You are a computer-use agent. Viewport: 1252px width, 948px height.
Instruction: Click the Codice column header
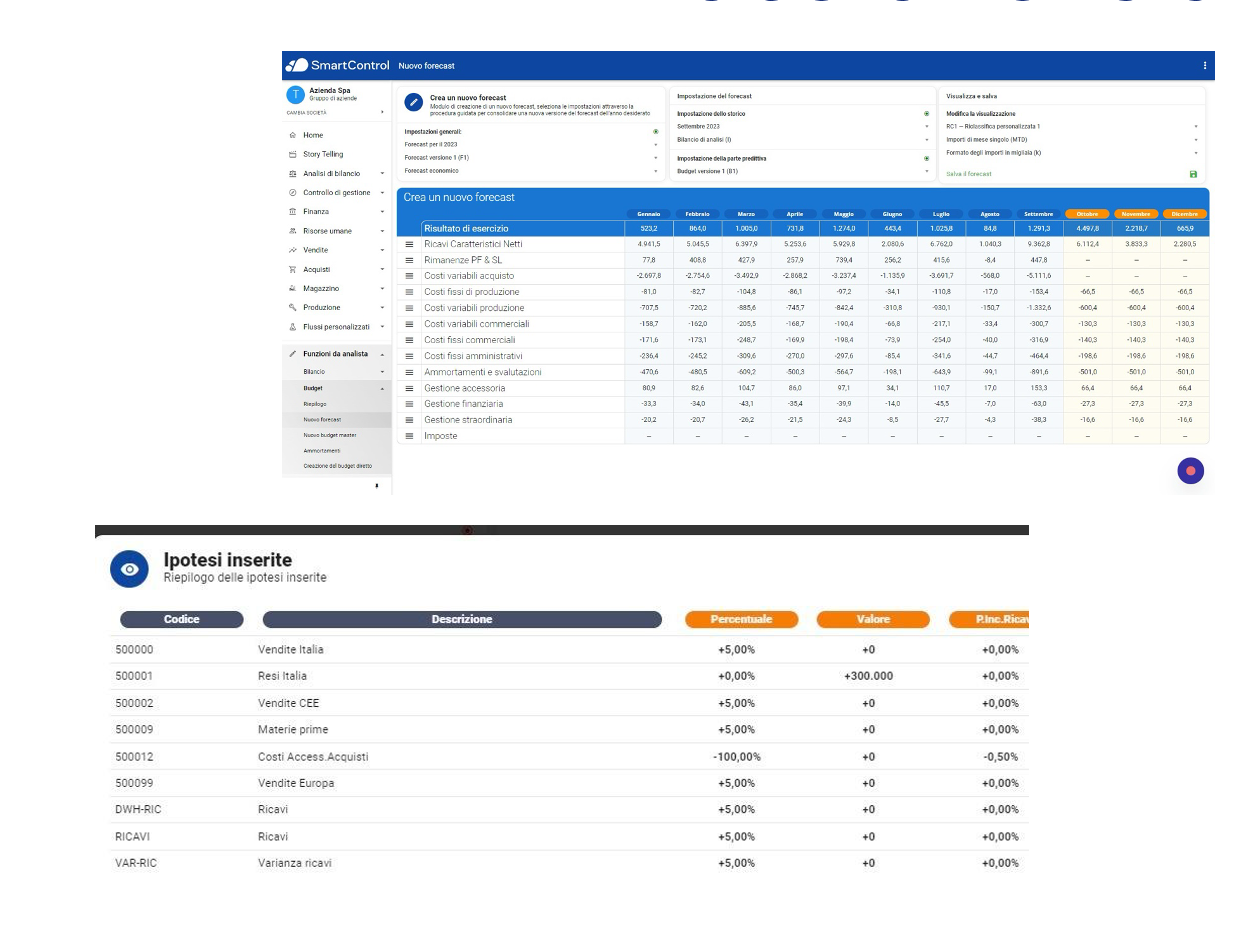click(x=182, y=620)
